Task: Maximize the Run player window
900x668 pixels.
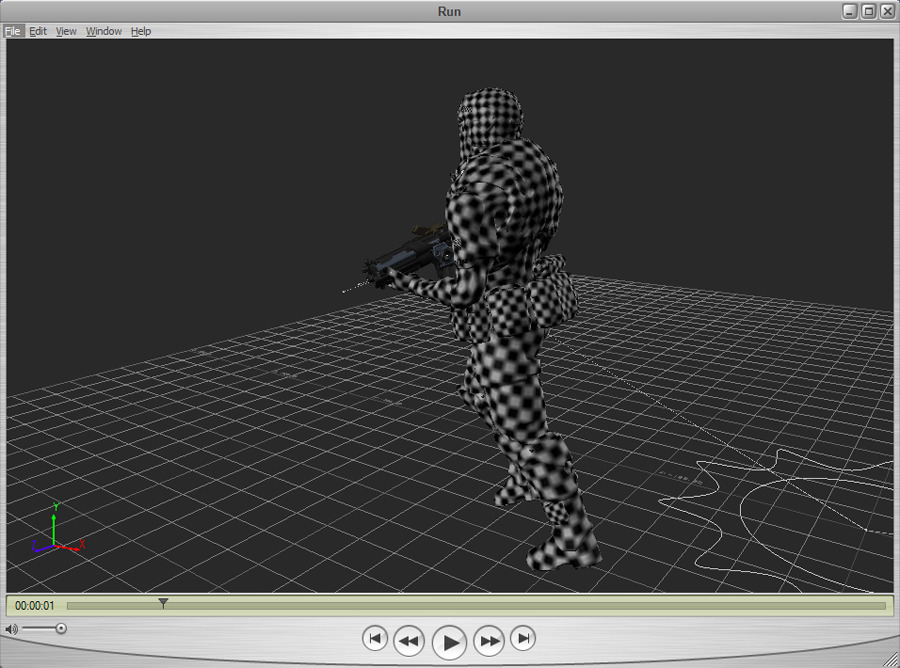Action: [x=868, y=11]
